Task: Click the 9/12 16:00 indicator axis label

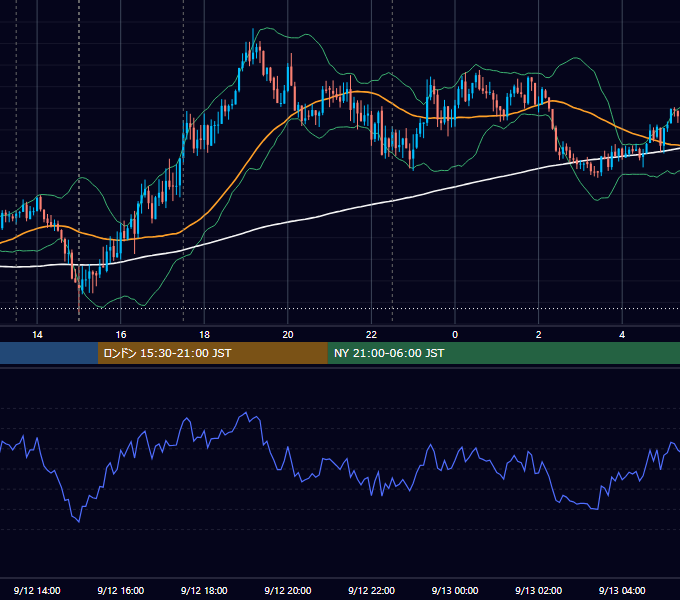Action: (x=121, y=590)
